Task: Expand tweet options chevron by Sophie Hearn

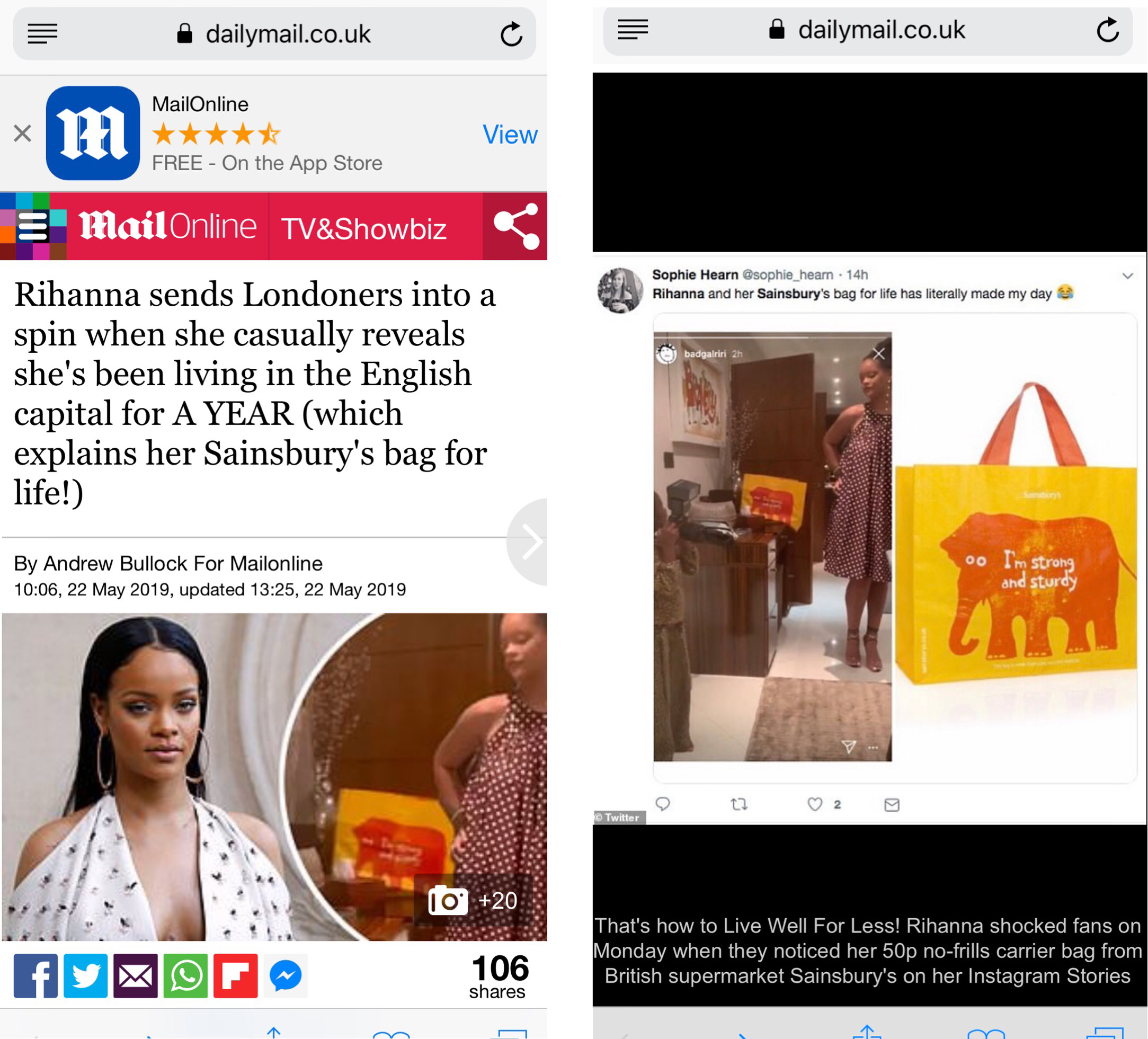Action: point(1127,276)
